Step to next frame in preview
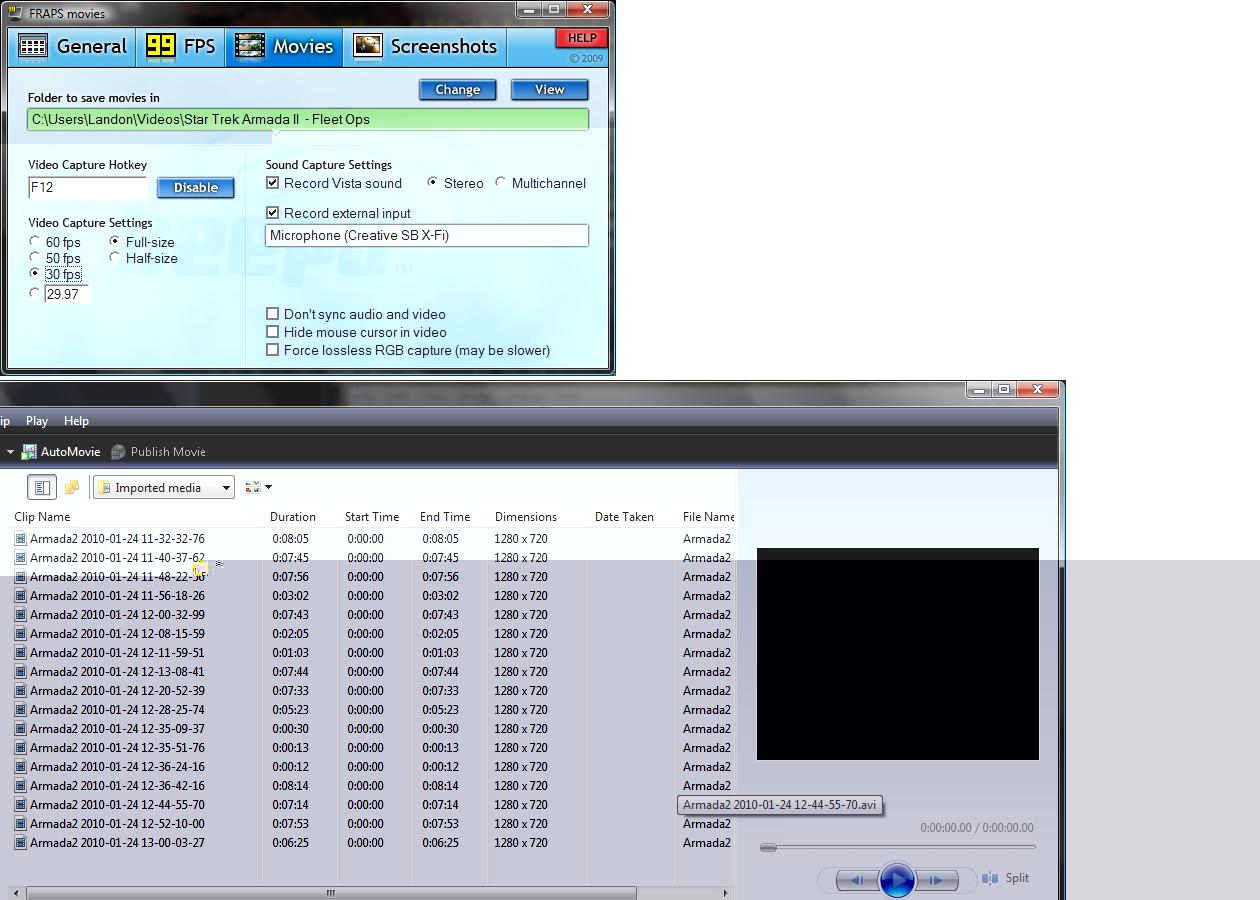Image resolution: width=1260 pixels, height=900 pixels. (x=936, y=880)
